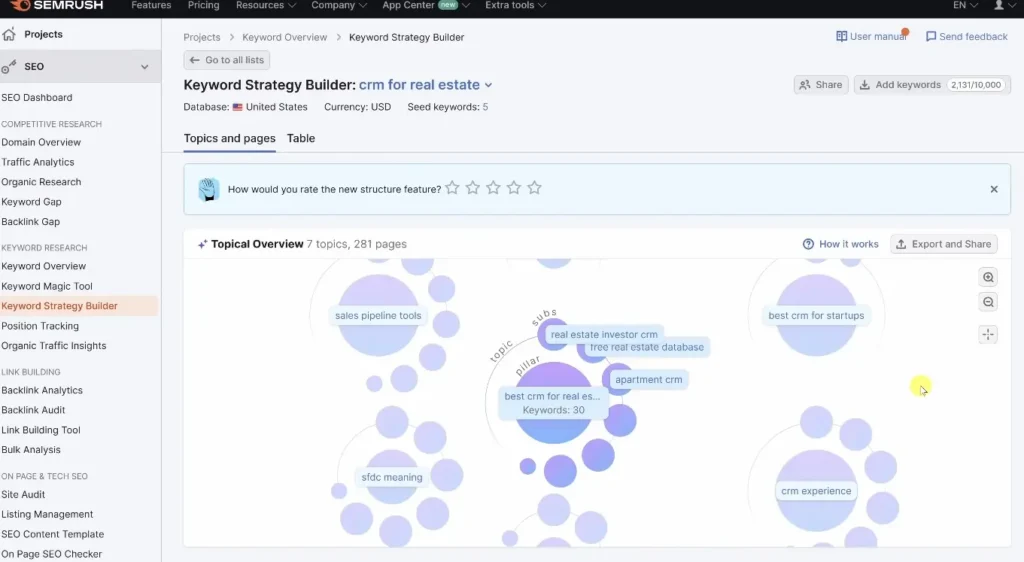Rate two stars
The width and height of the screenshot is (1024, 562).
point(473,188)
